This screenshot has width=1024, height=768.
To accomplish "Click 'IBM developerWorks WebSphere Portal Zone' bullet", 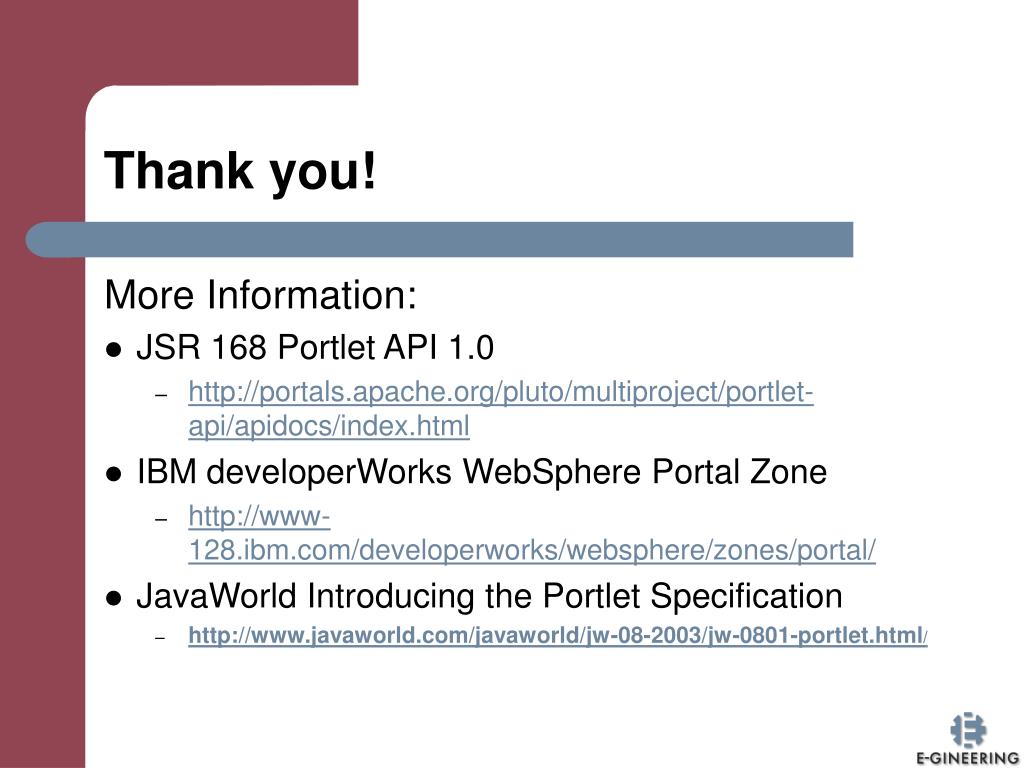I will coord(482,472).
